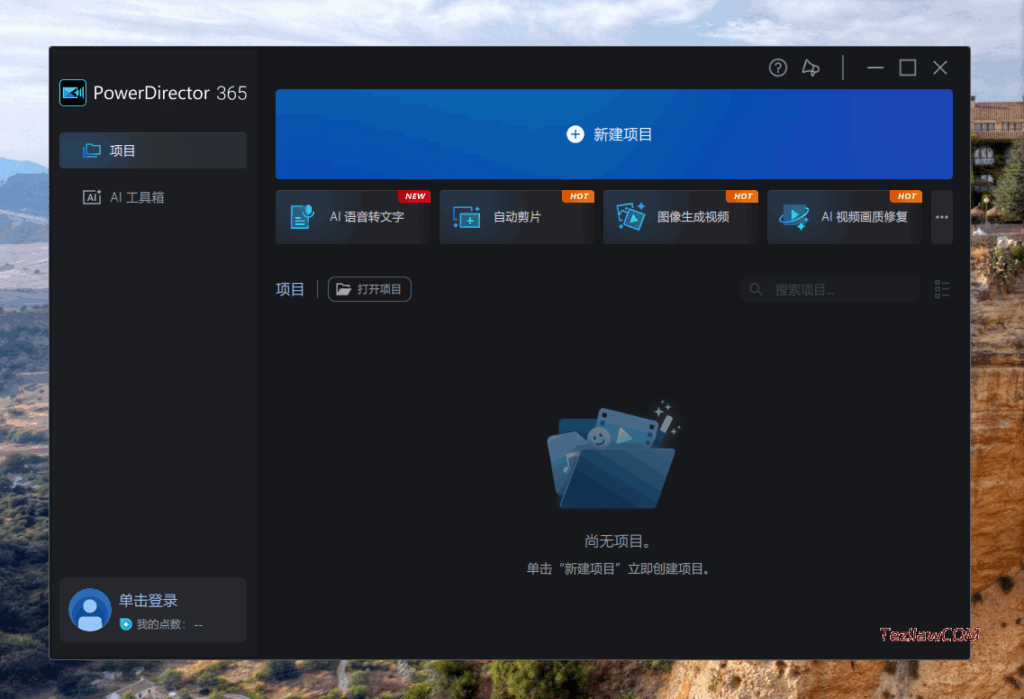Select the AI toolbox icon in sidebar

click(90, 197)
